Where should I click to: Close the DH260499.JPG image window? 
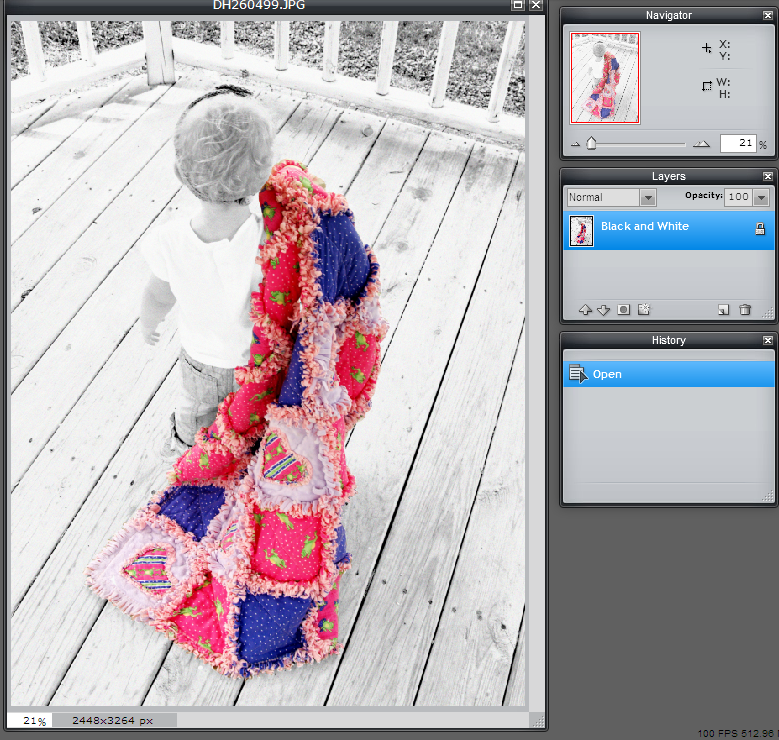click(536, 5)
